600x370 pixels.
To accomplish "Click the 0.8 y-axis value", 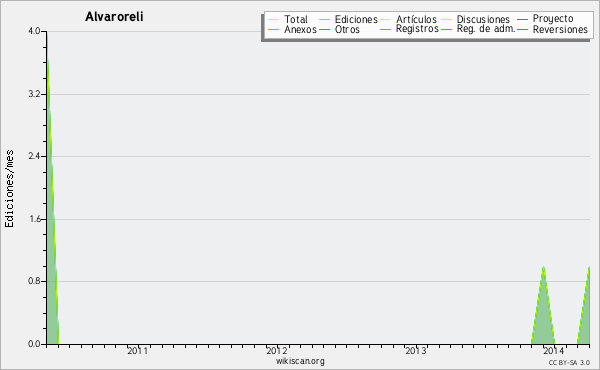I will [34, 281].
